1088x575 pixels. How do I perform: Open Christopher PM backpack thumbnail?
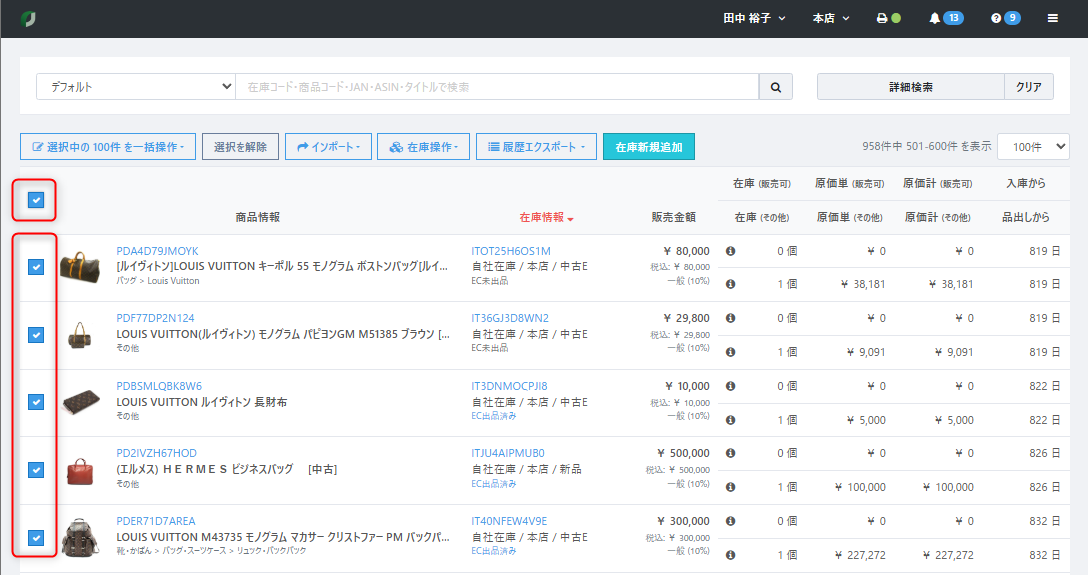(80, 538)
